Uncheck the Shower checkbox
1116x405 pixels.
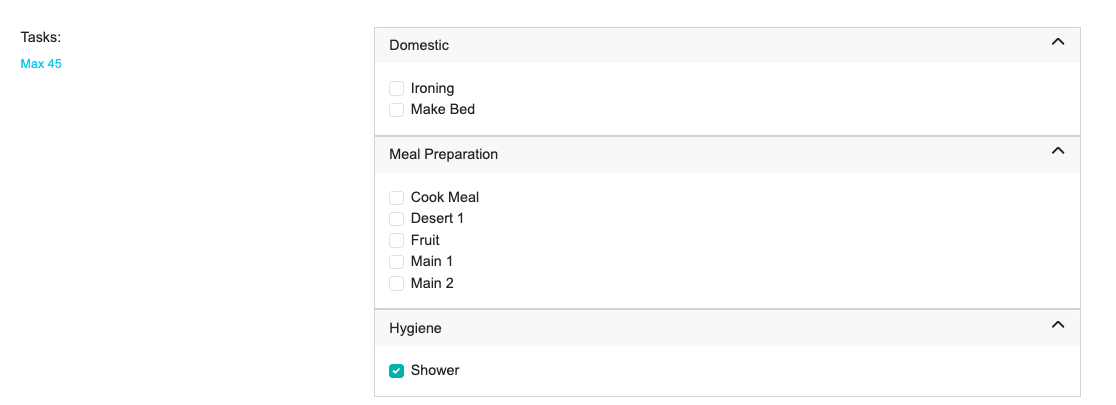click(397, 371)
